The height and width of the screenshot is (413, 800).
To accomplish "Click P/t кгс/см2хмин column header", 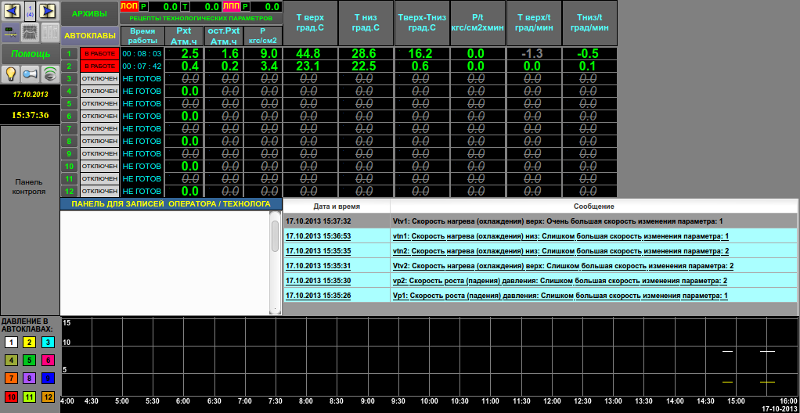I will (478, 23).
